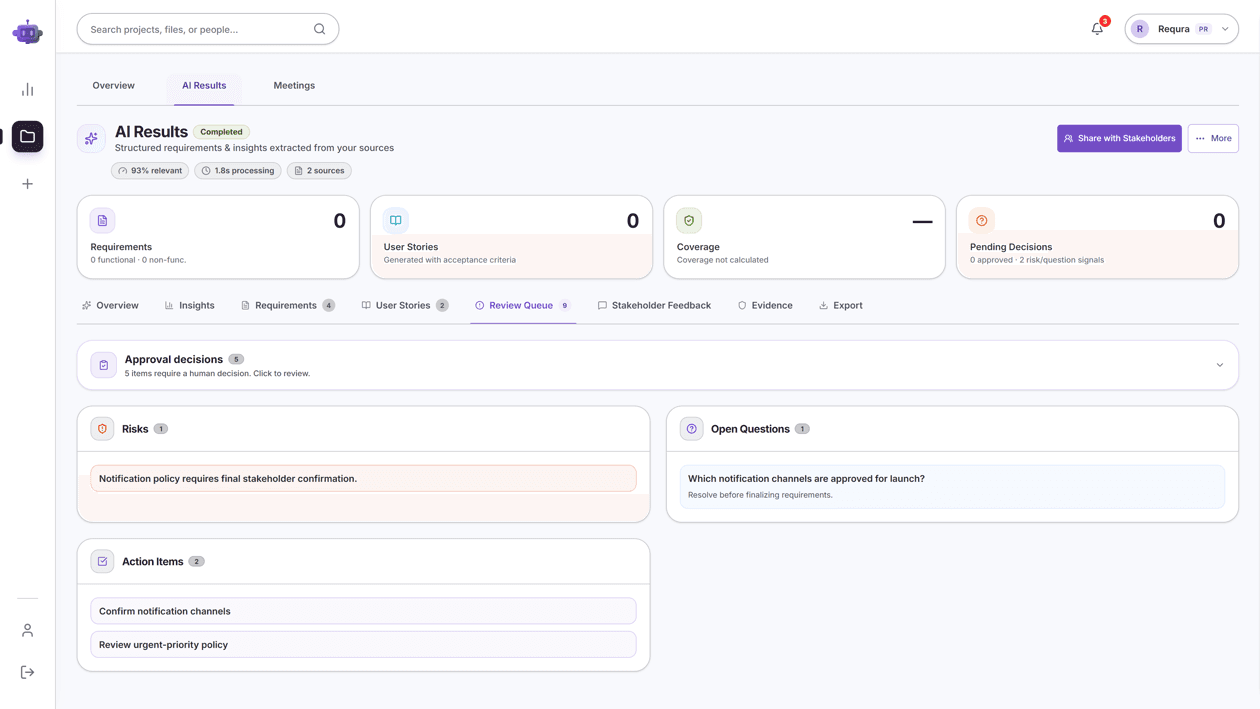Select the Stakeholder Feedback tab
The image size is (1260, 709).
pos(654,305)
